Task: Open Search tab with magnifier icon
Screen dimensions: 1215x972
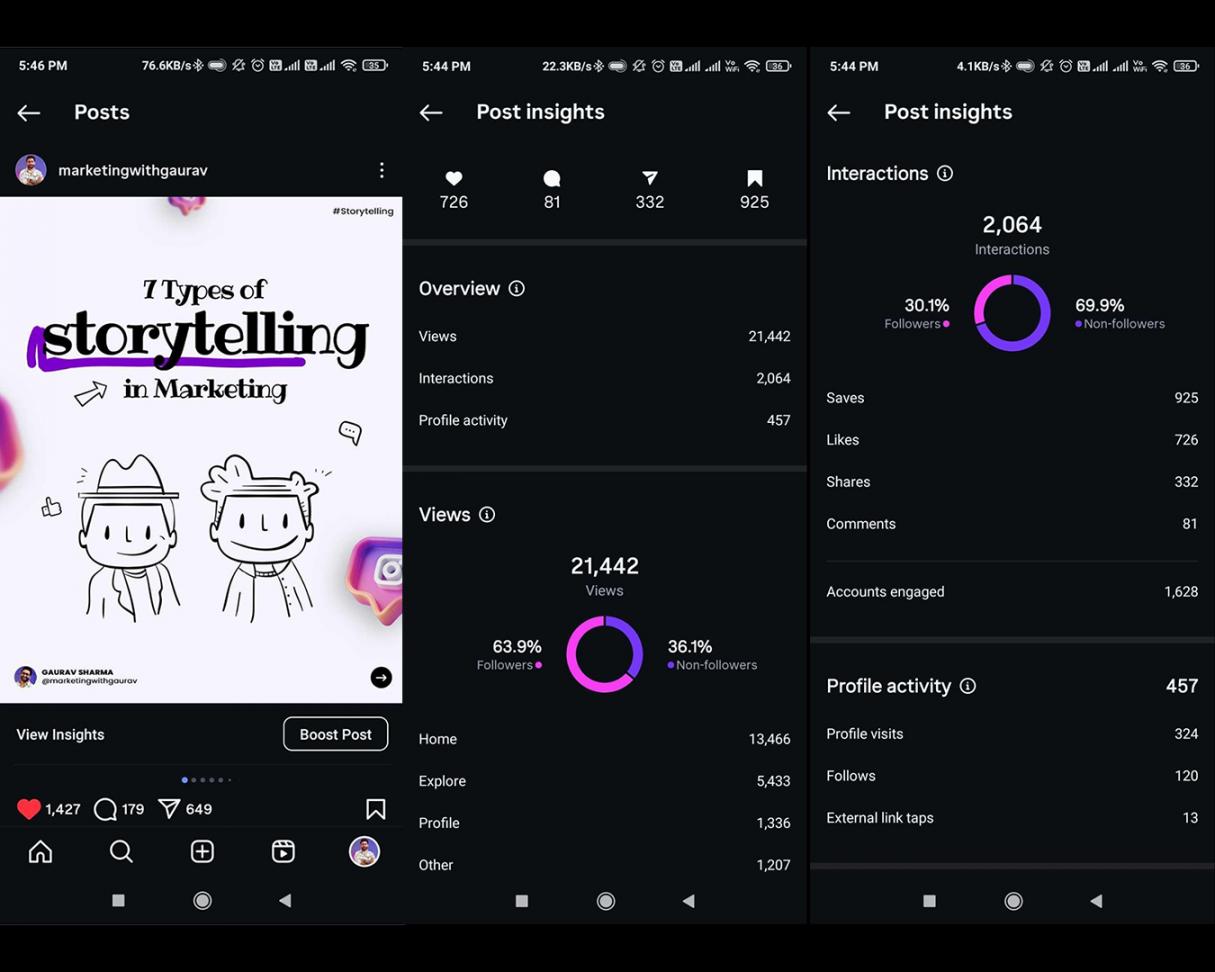Action: [x=121, y=851]
